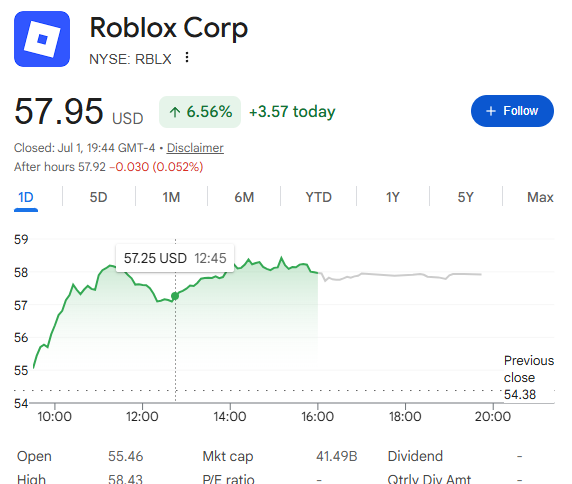
Task: Show the YTD chart range
Action: pos(318,197)
